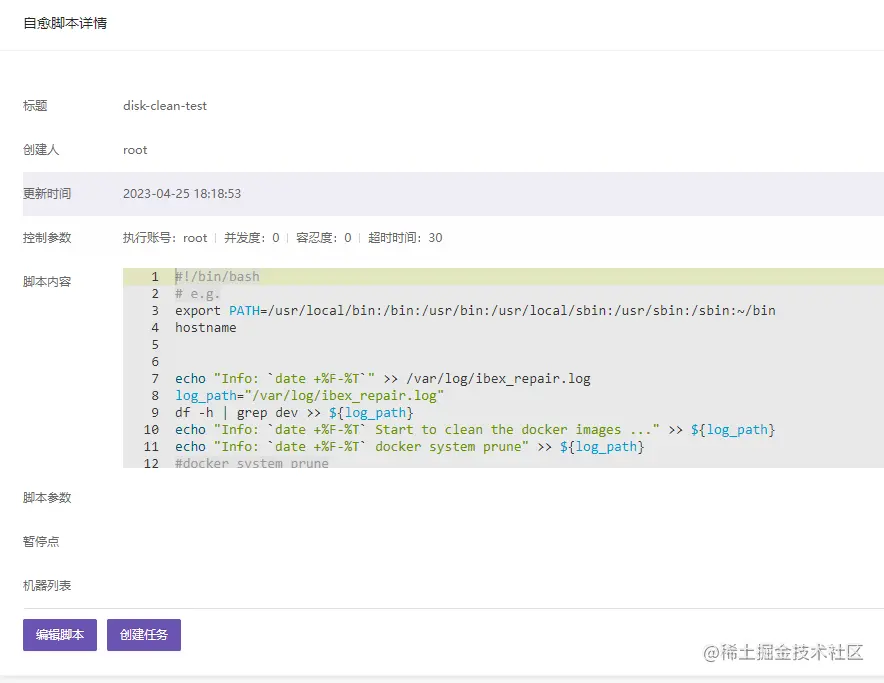Click the export PATH code line

click(x=475, y=311)
